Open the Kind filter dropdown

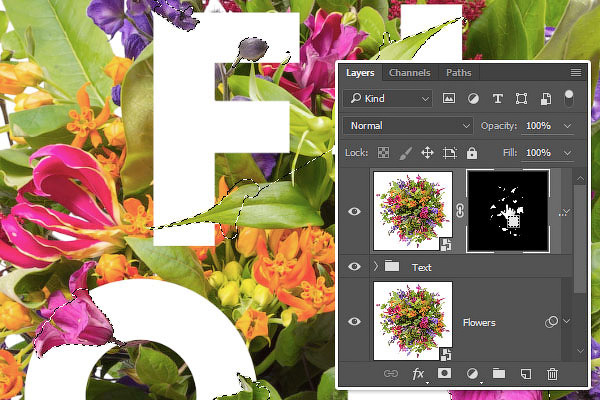coord(388,98)
